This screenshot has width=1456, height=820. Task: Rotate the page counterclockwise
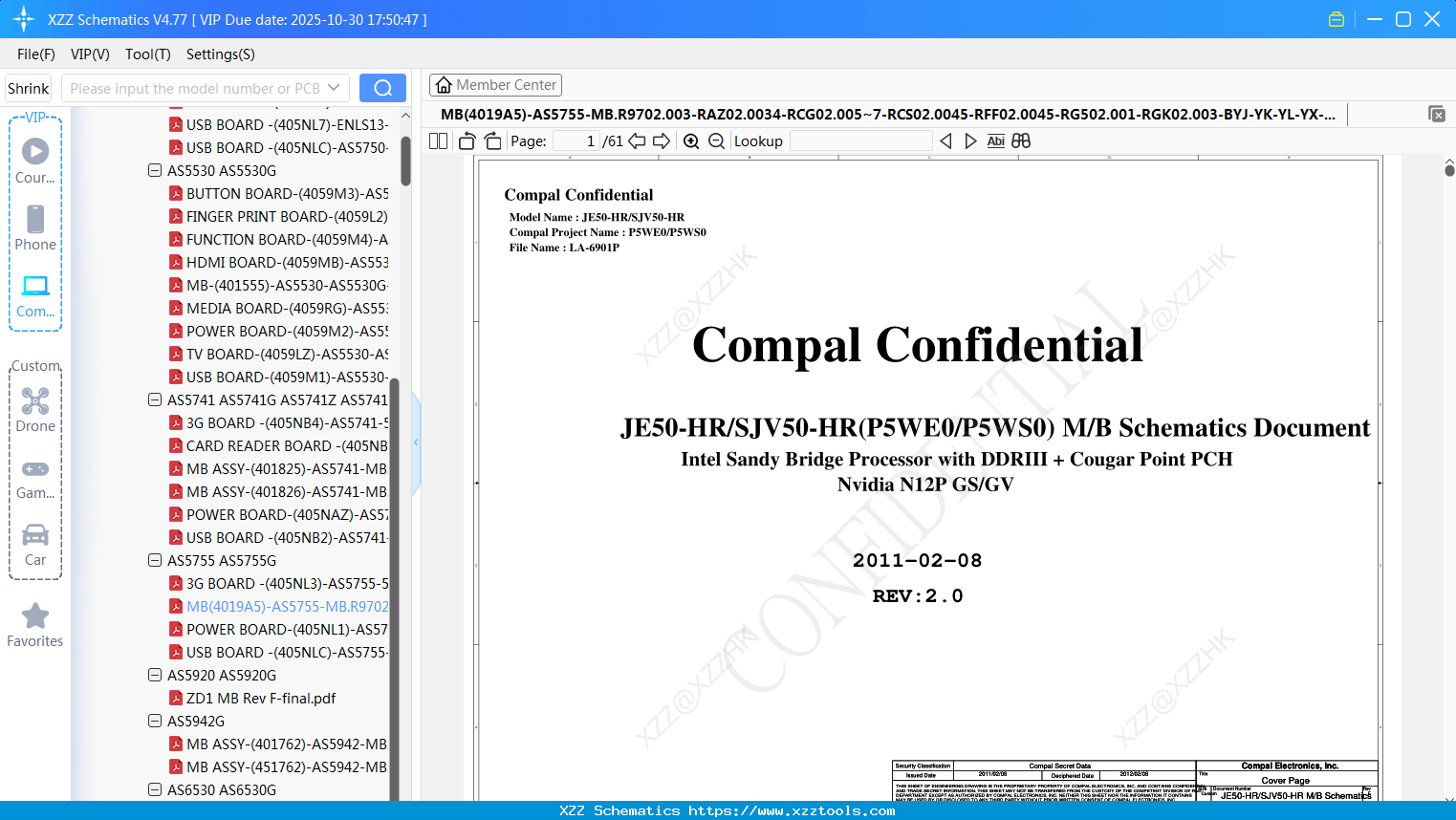[x=467, y=140]
